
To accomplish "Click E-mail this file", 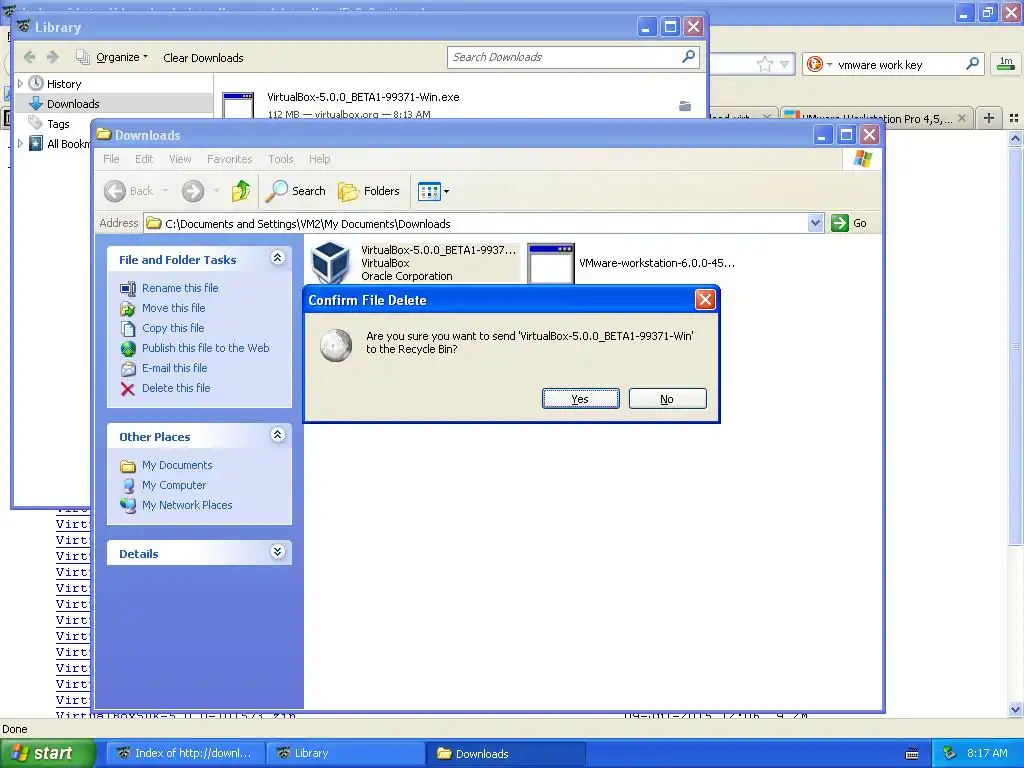I will click(x=174, y=368).
